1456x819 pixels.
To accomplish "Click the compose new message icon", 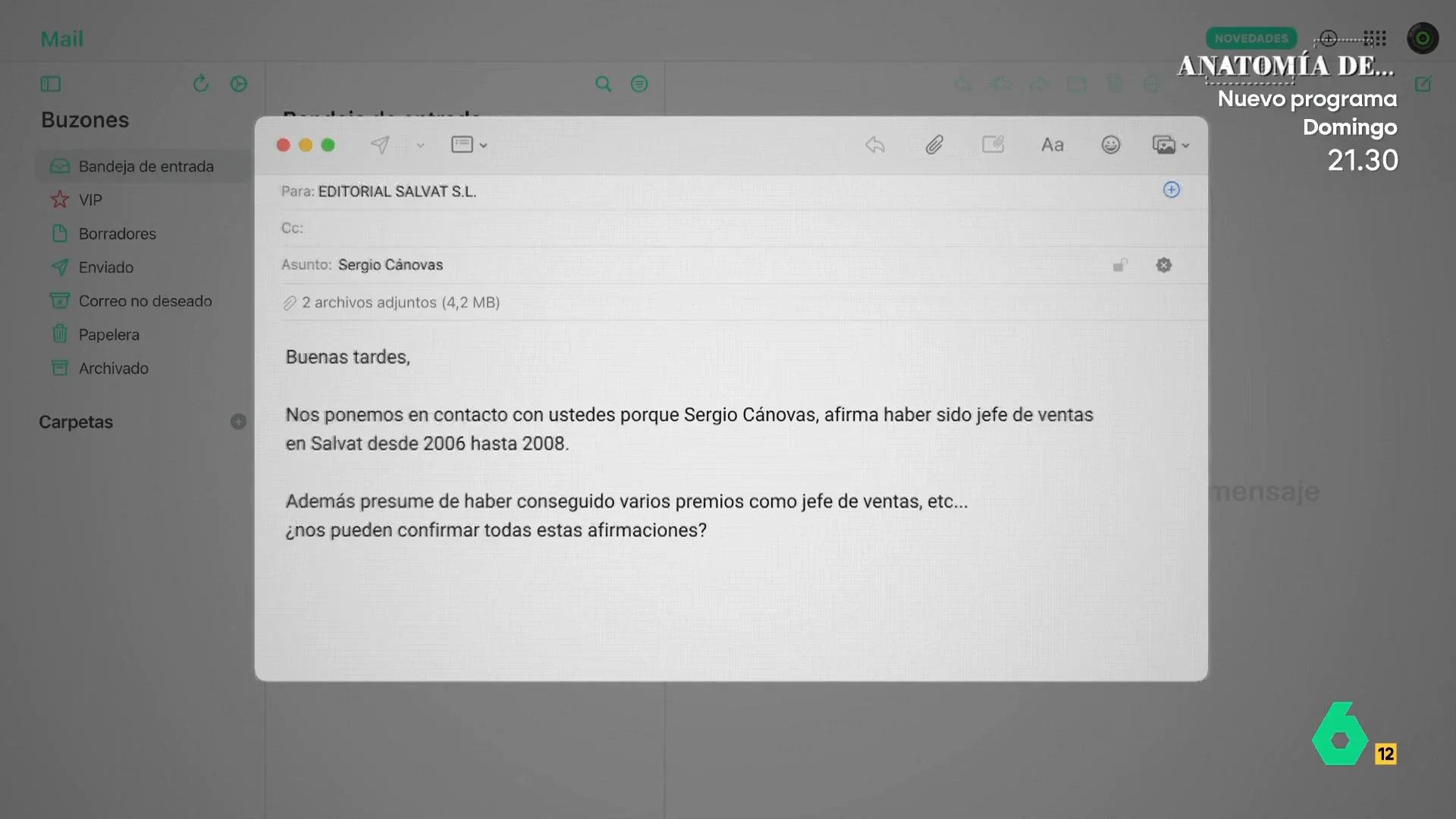I will click(x=1423, y=84).
